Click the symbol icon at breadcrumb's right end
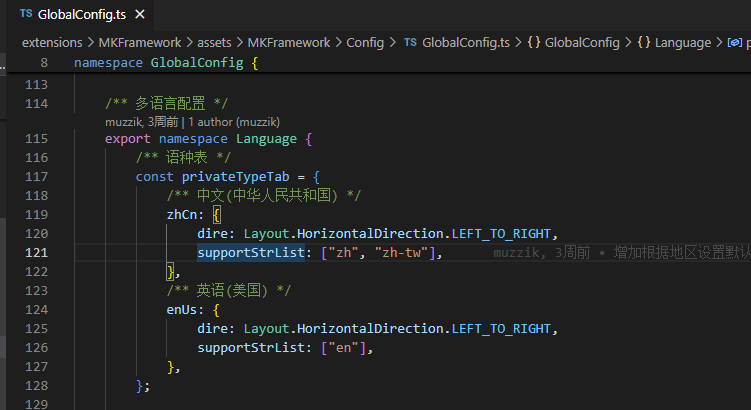 click(x=735, y=42)
